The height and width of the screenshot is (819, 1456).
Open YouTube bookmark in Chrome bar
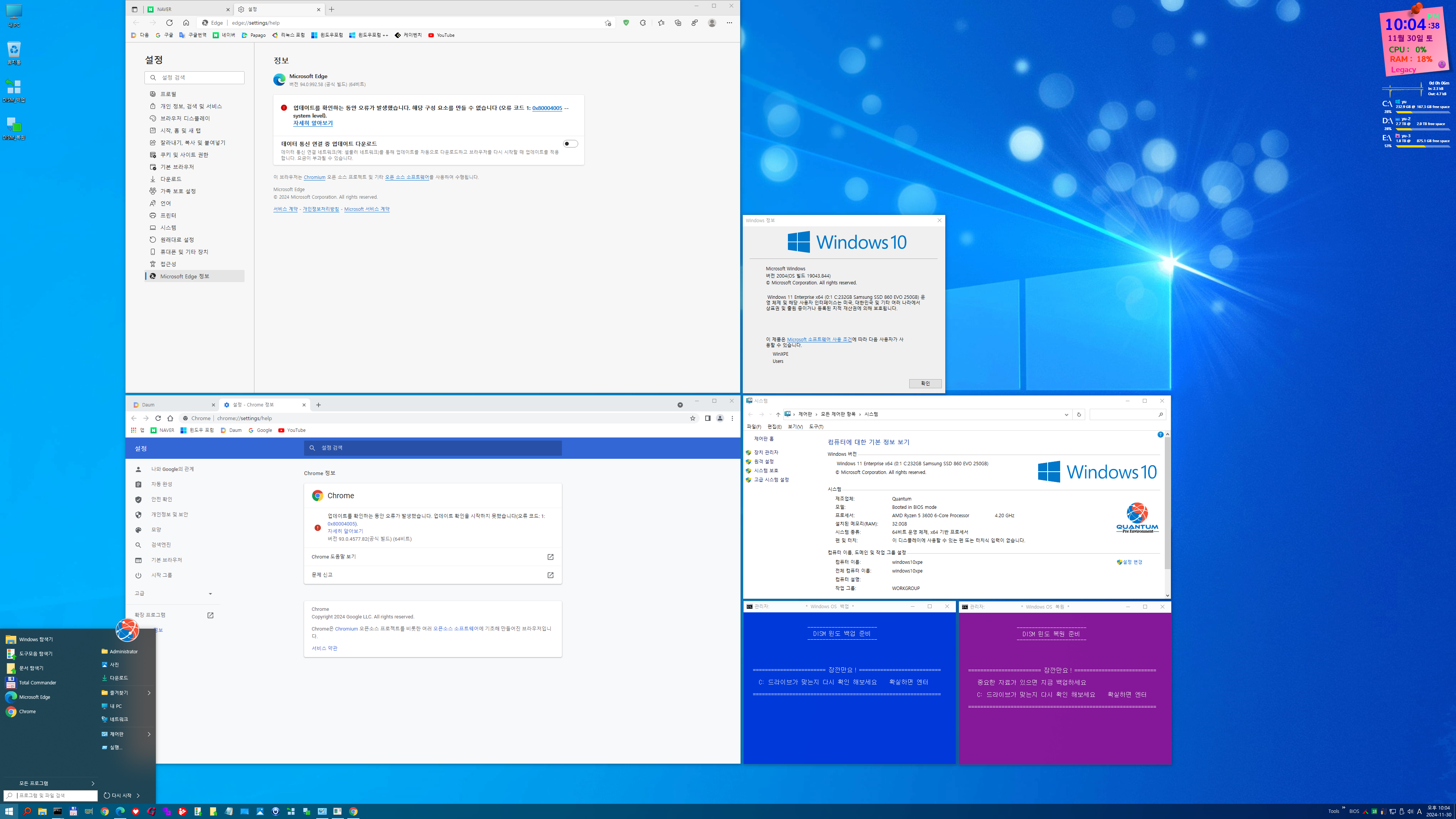coord(292,430)
